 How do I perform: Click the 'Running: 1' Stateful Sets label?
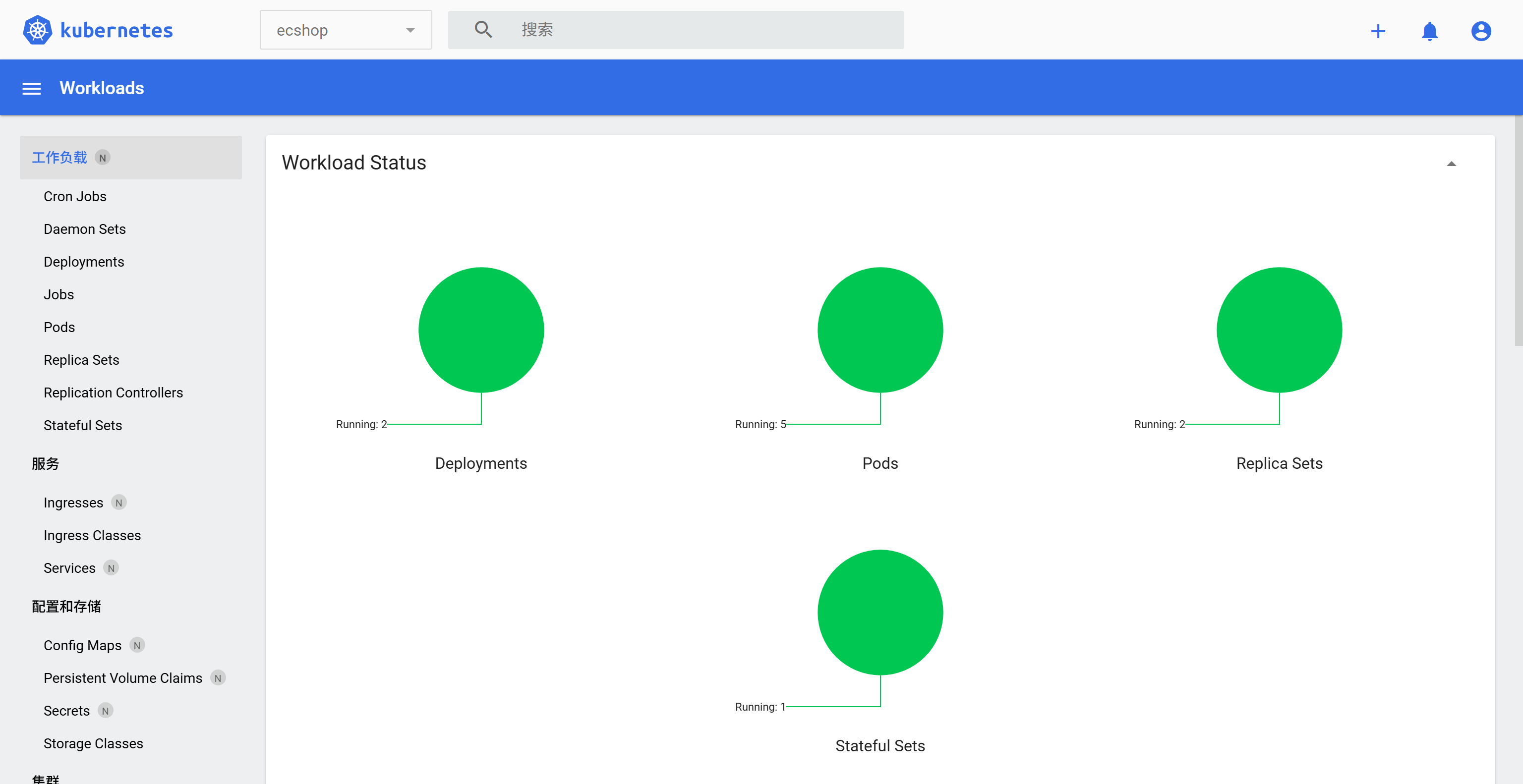[761, 707]
